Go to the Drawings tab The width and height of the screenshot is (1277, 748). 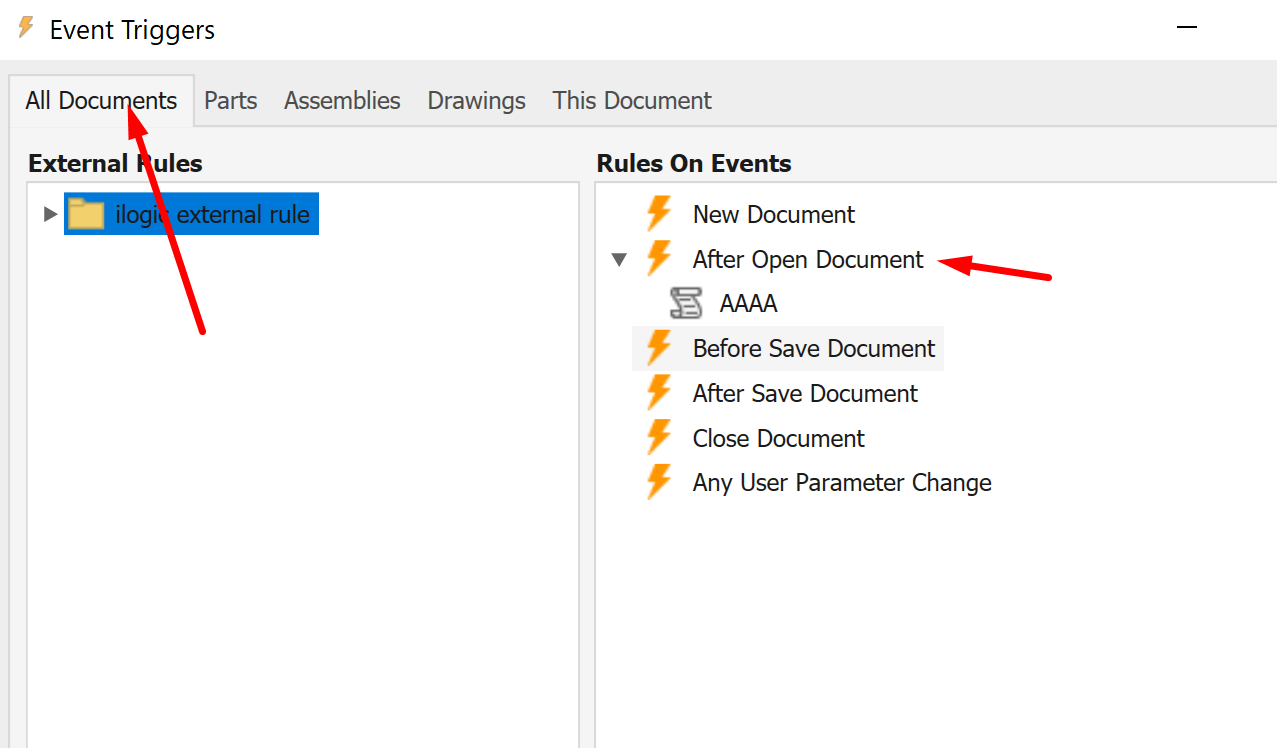point(476,101)
